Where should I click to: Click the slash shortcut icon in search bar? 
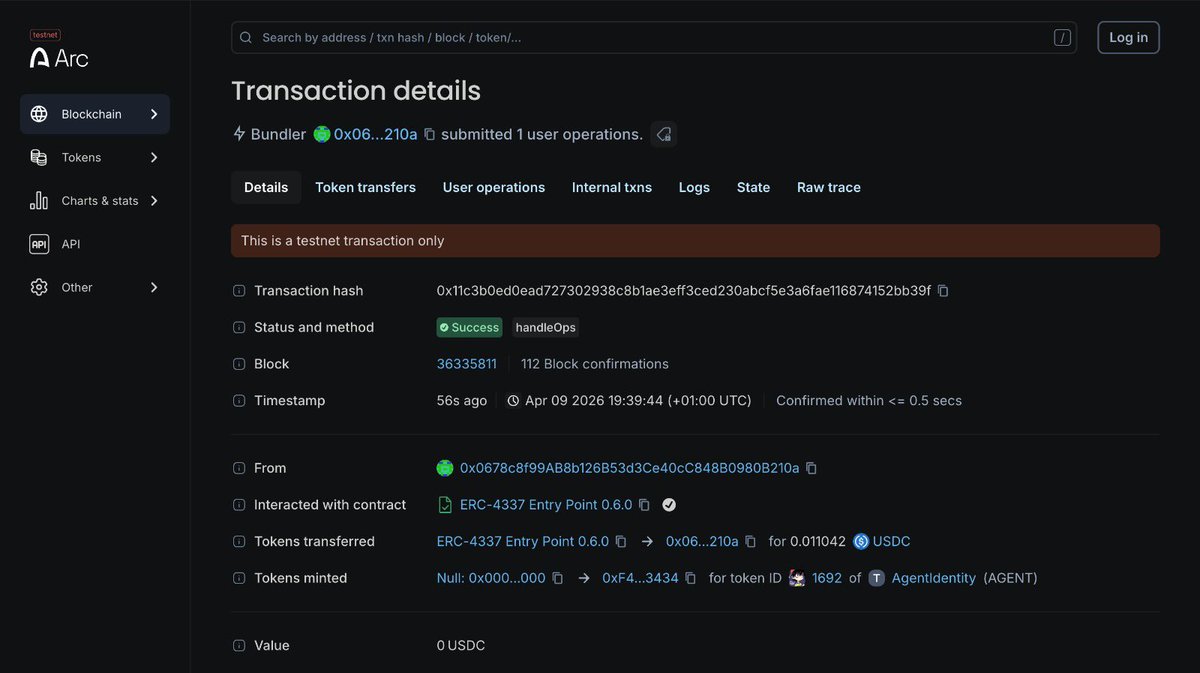tap(1062, 38)
